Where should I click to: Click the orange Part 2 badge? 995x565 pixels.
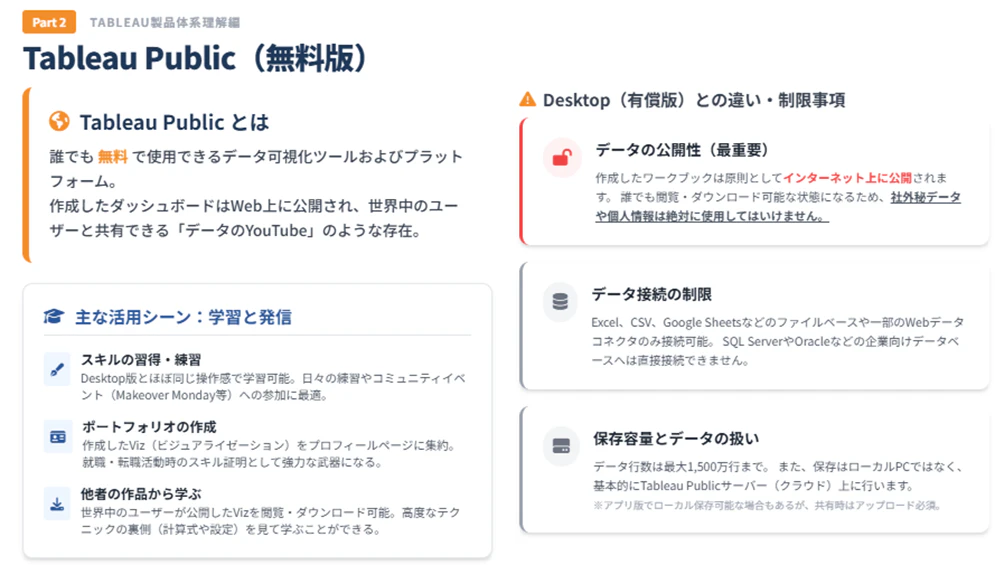(49, 22)
